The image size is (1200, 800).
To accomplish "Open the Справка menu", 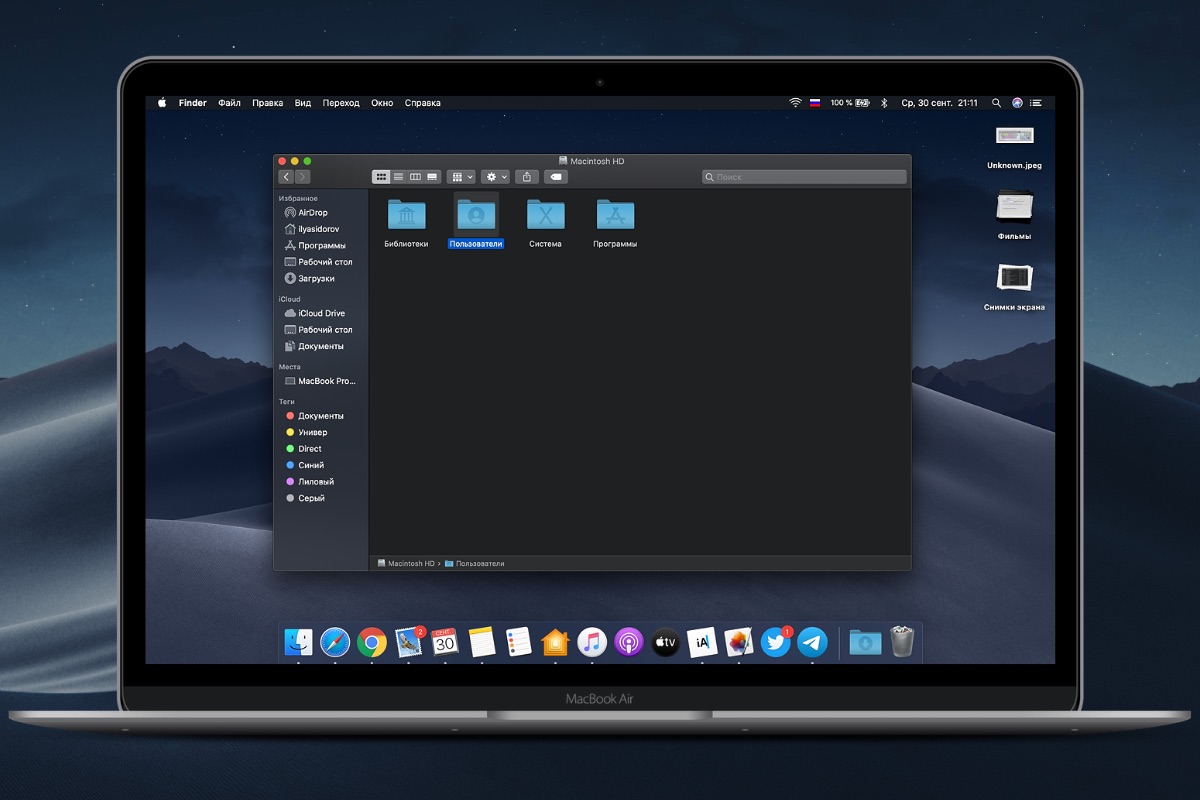I will pos(423,103).
